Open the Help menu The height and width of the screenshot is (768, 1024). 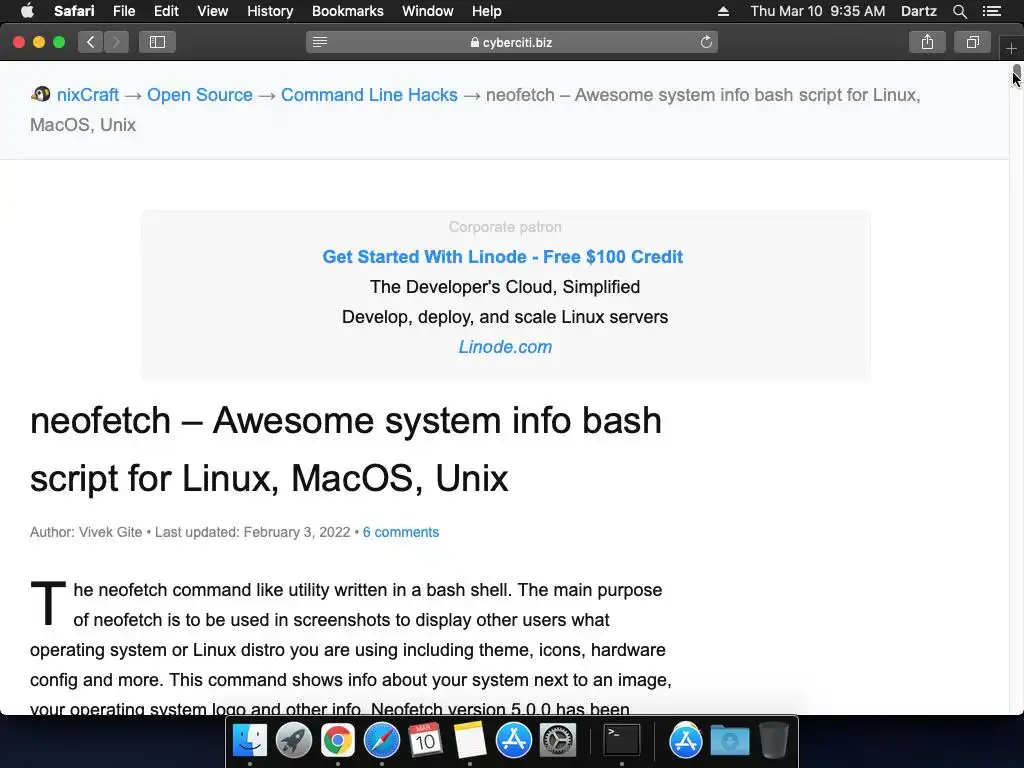[x=487, y=11]
